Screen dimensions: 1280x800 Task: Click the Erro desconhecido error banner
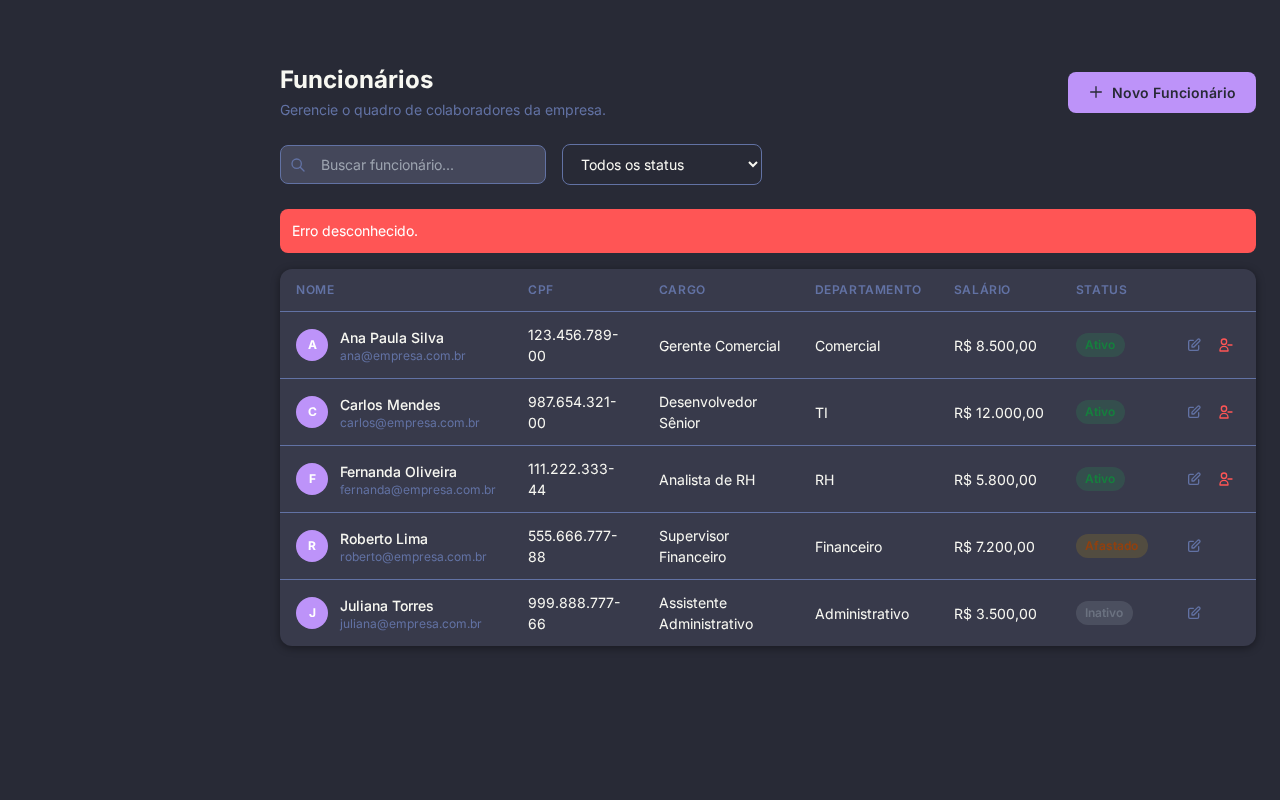767,230
